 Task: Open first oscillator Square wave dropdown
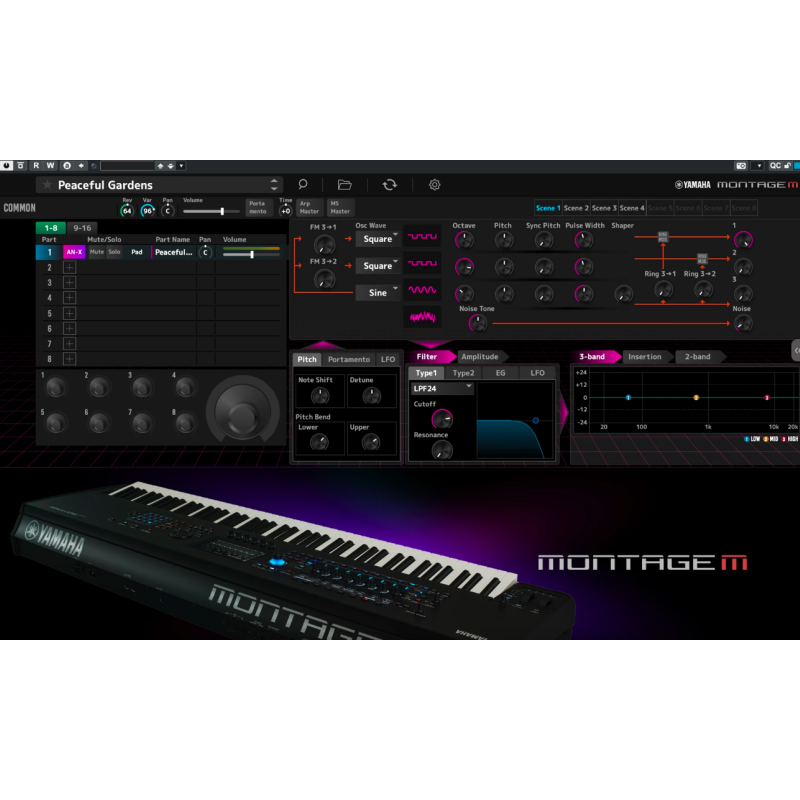coord(378,239)
